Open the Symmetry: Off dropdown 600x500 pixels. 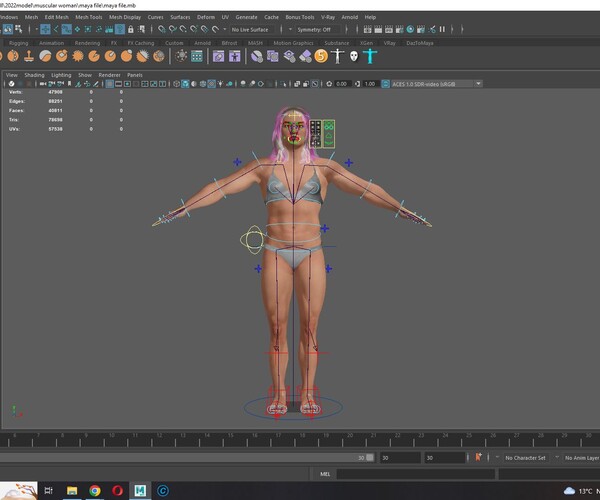[317, 29]
